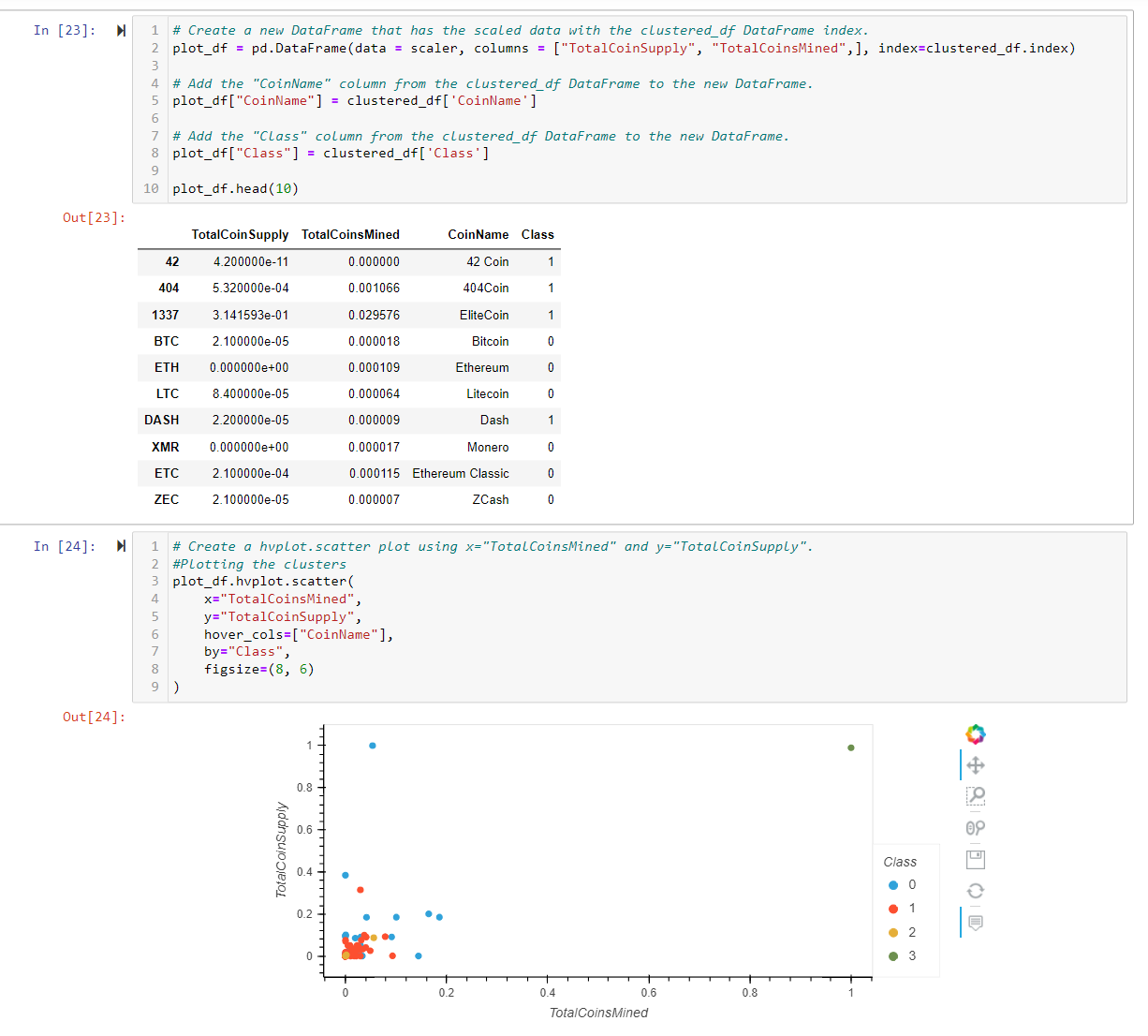This screenshot has width=1148, height=1036.
Task: Select the value '0.029576'
Action: [374, 316]
